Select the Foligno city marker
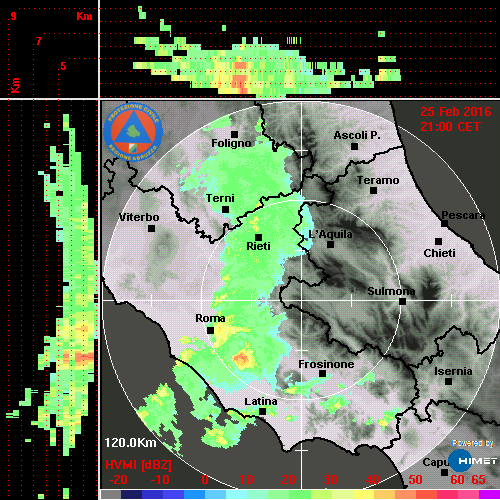This screenshot has width=500, height=500. click(x=235, y=134)
